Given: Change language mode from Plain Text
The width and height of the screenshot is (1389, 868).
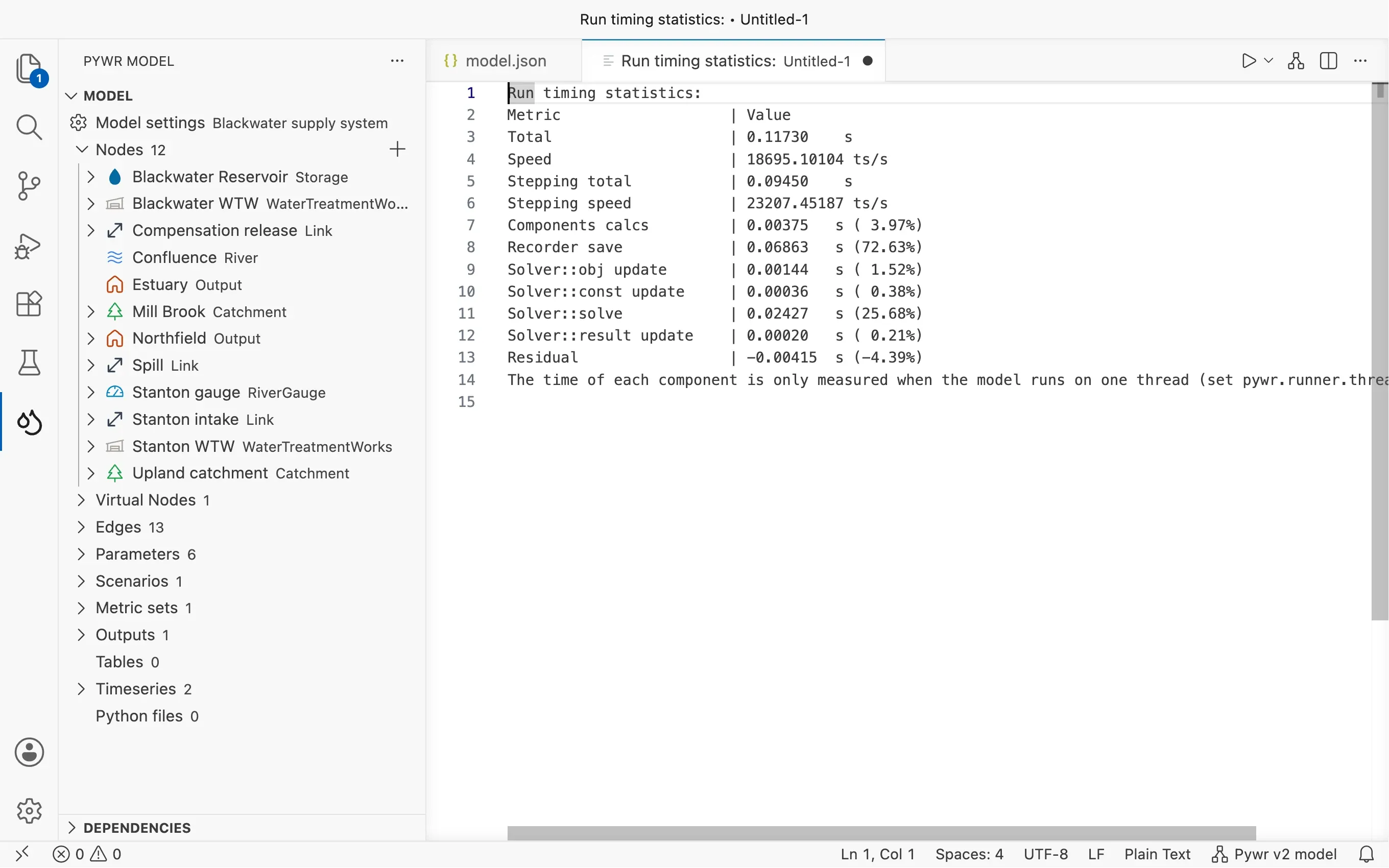Looking at the screenshot, I should pos(1157,854).
